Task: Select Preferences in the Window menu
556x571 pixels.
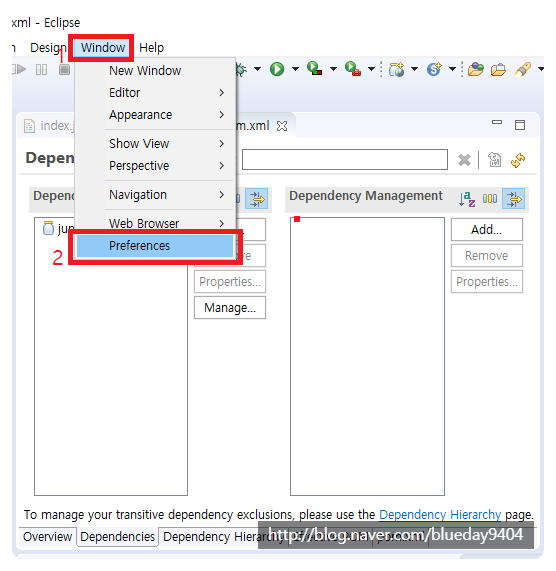Action: tap(155, 246)
